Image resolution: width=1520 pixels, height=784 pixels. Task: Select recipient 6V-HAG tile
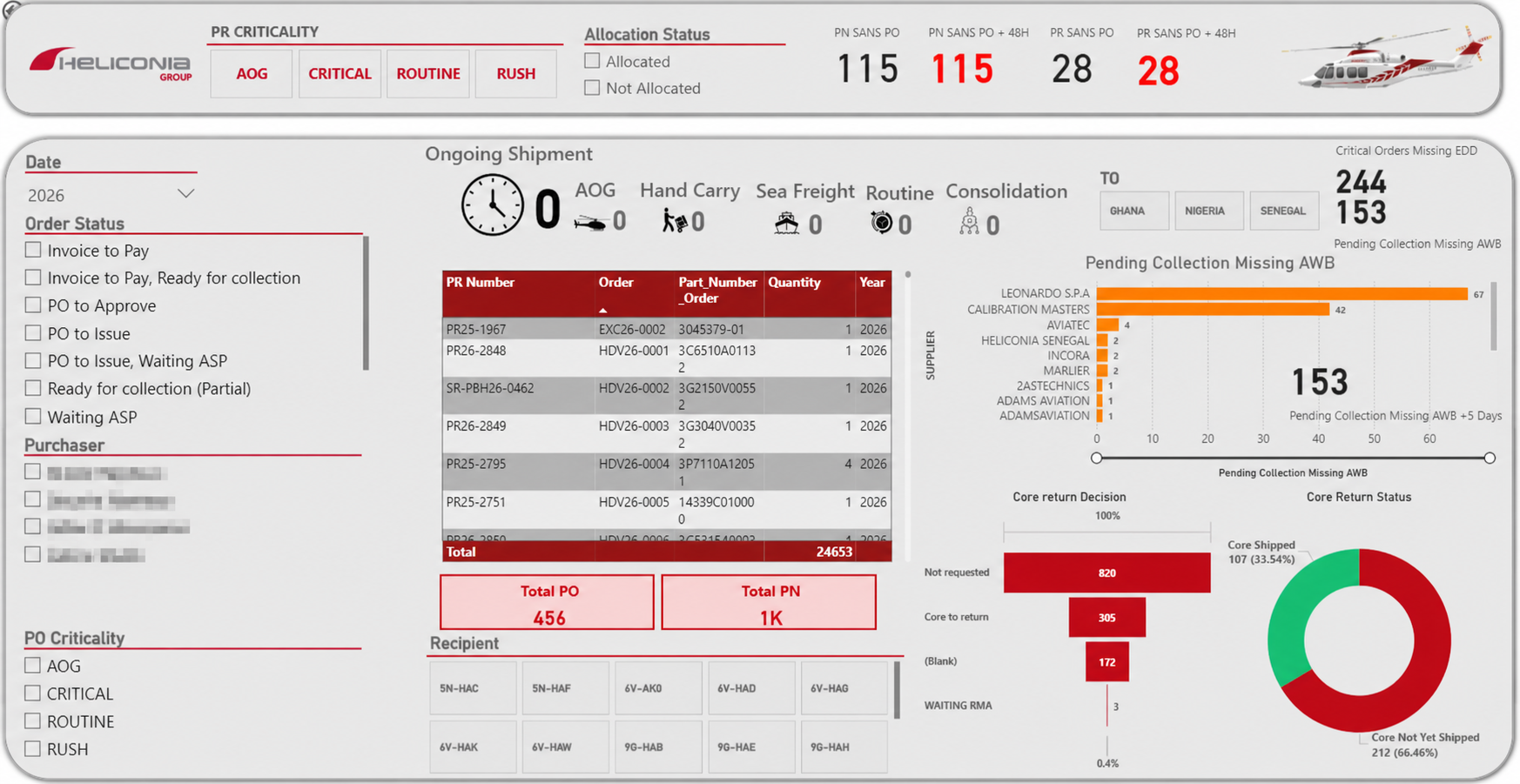click(x=844, y=688)
